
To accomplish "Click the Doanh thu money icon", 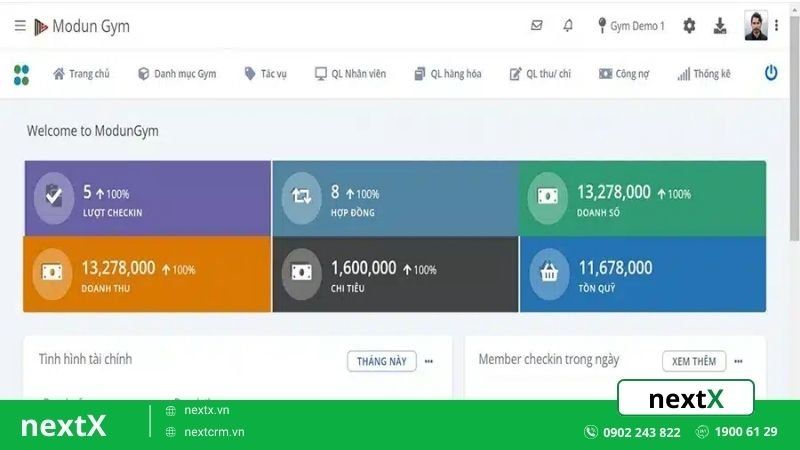I will click(52, 273).
